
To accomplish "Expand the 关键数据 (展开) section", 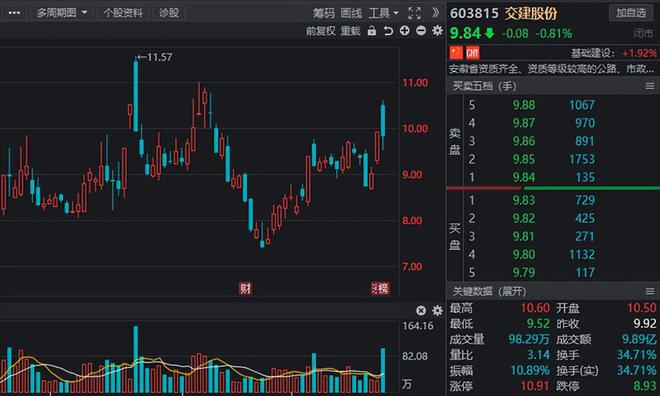I will (x=489, y=291).
